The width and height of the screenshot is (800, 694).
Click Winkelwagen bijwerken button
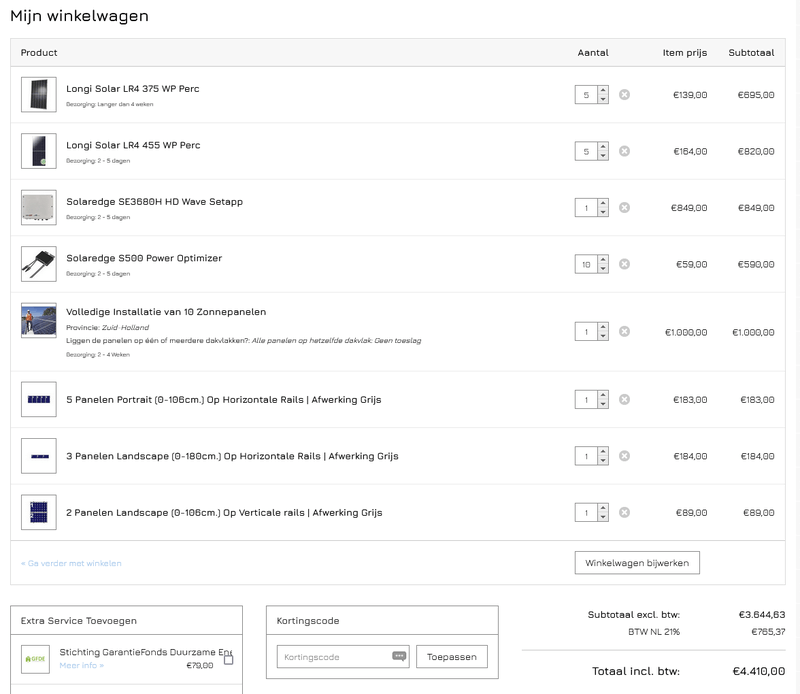click(x=637, y=563)
